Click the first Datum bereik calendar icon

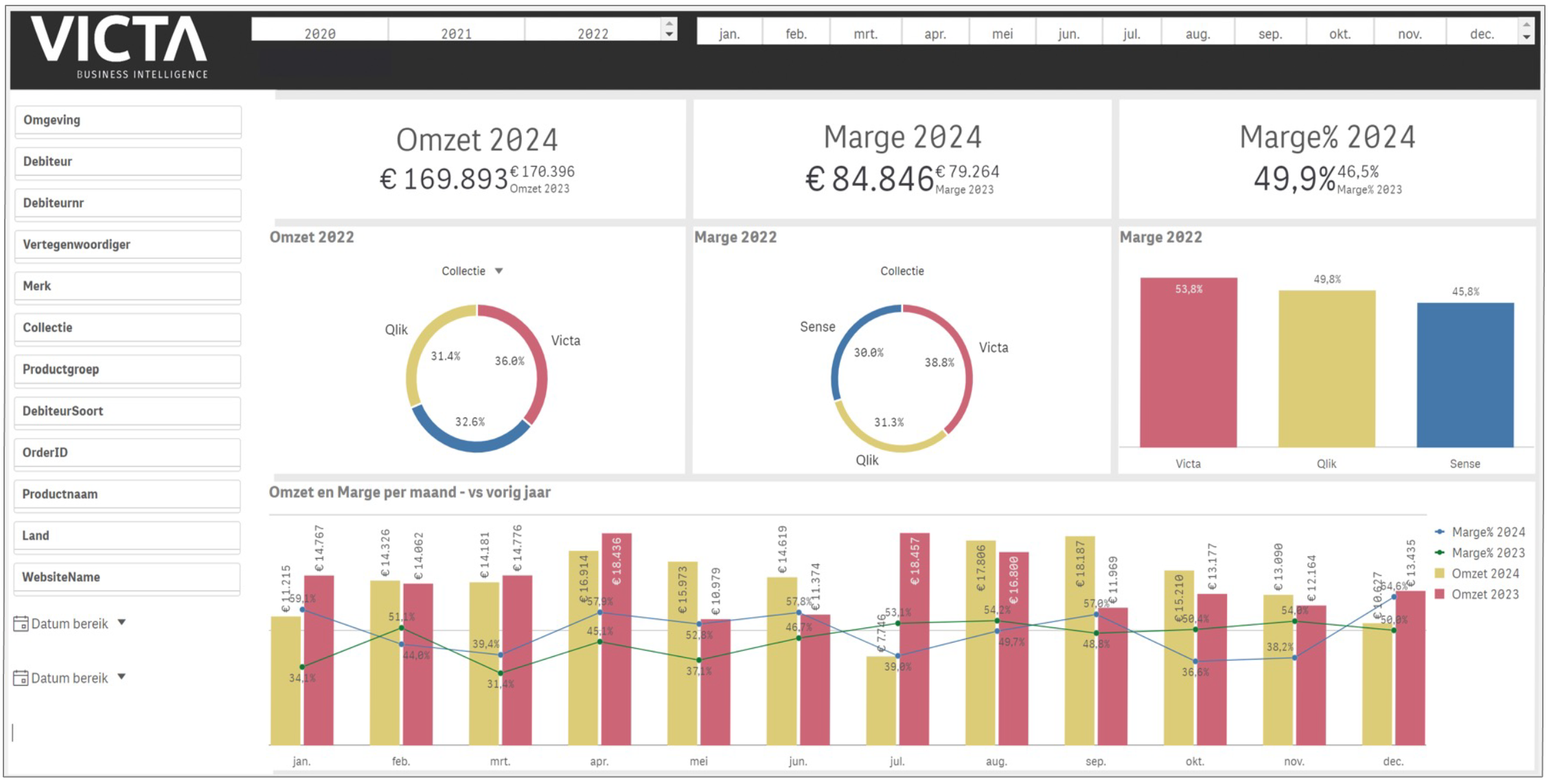click(x=21, y=623)
